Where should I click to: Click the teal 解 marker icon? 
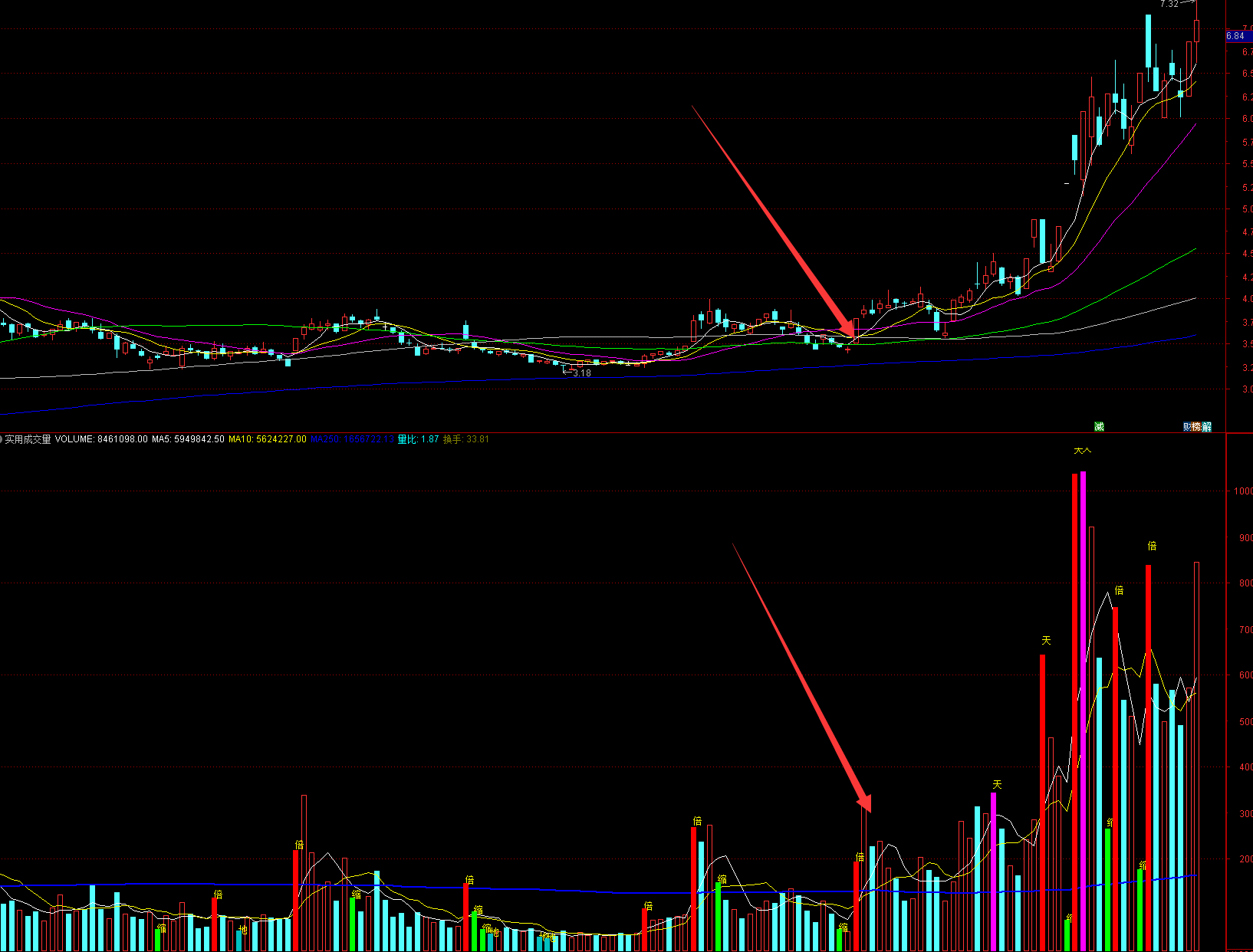[x=1206, y=427]
